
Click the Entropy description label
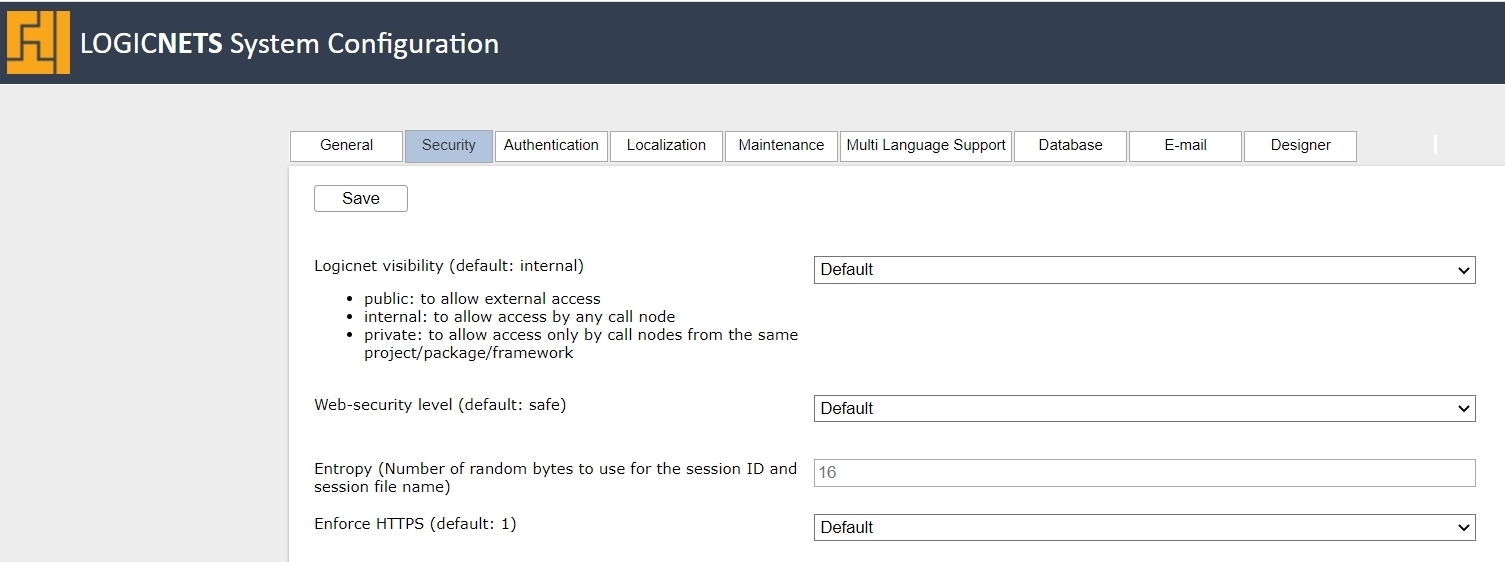555,477
